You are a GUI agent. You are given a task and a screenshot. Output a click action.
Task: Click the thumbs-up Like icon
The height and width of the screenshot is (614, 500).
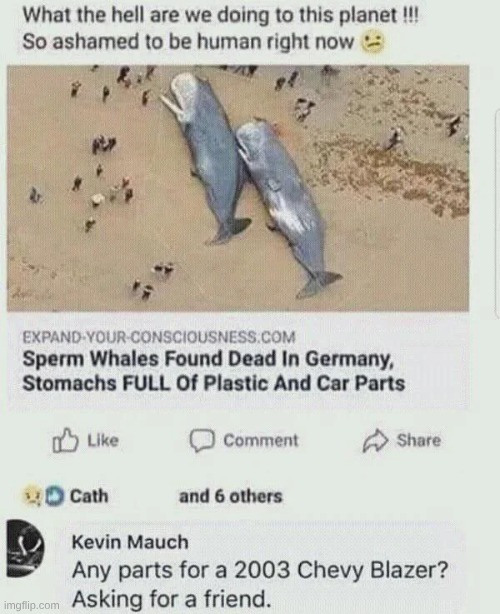click(x=65, y=441)
